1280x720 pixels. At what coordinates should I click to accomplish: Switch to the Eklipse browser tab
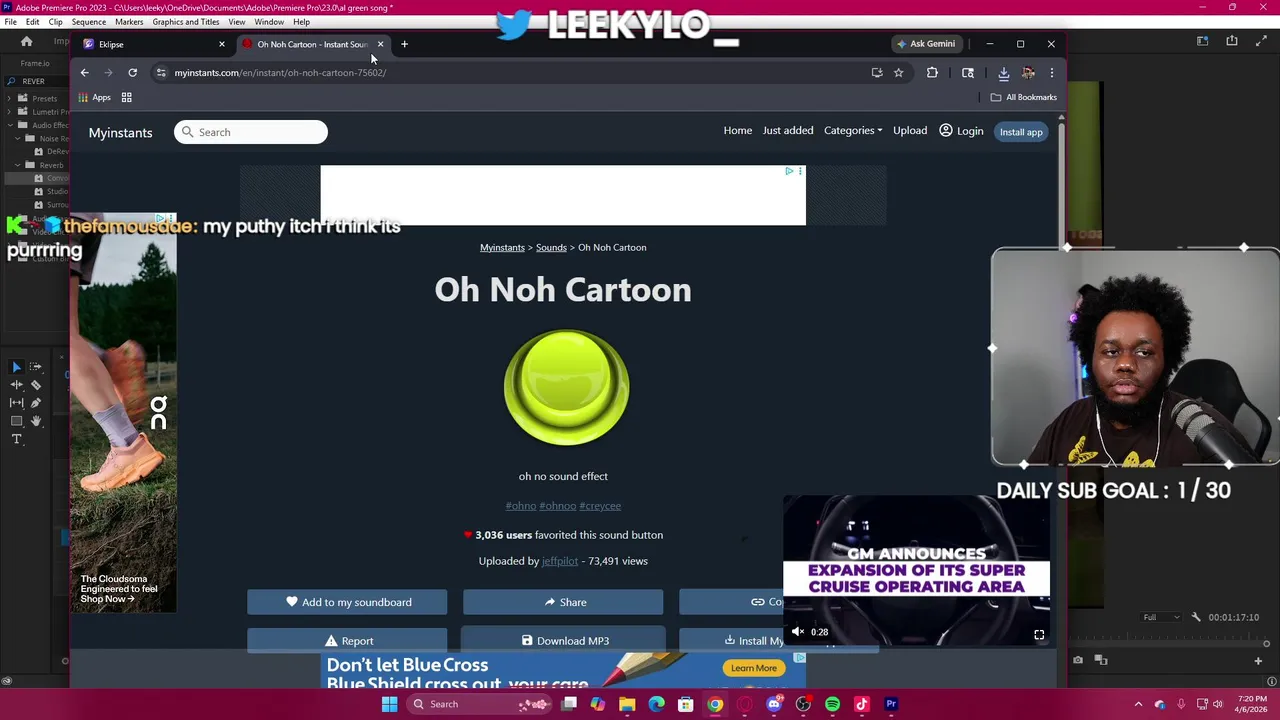[152, 44]
